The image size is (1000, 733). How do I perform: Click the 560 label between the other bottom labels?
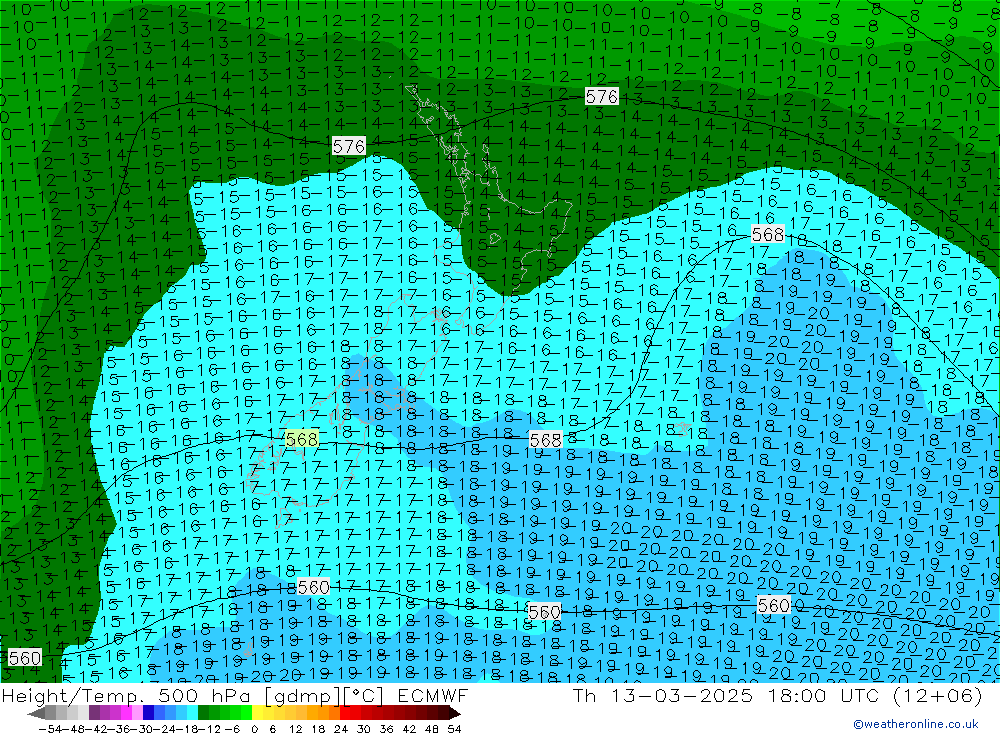pos(545,612)
